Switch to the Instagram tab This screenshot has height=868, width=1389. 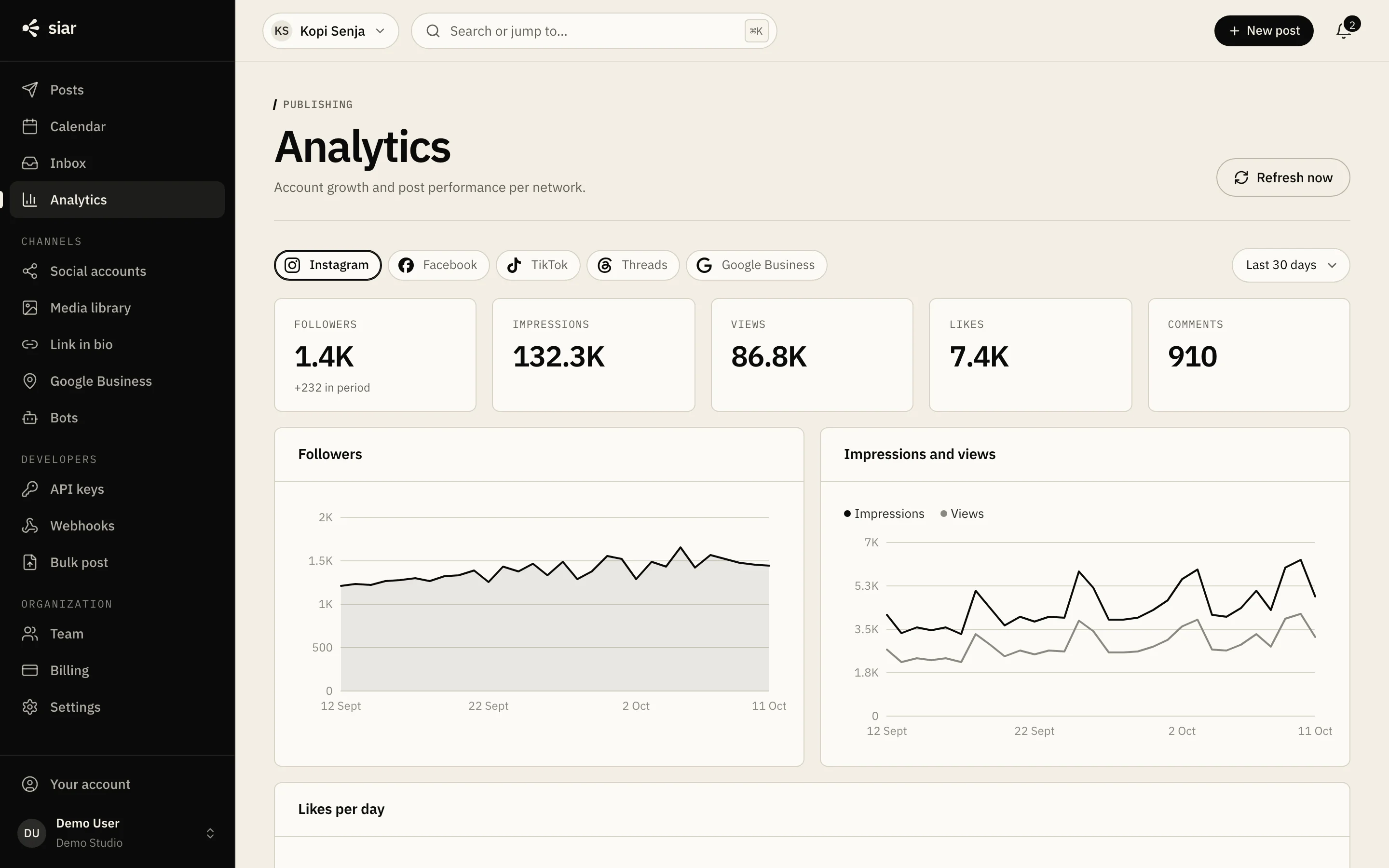pyautogui.click(x=328, y=265)
